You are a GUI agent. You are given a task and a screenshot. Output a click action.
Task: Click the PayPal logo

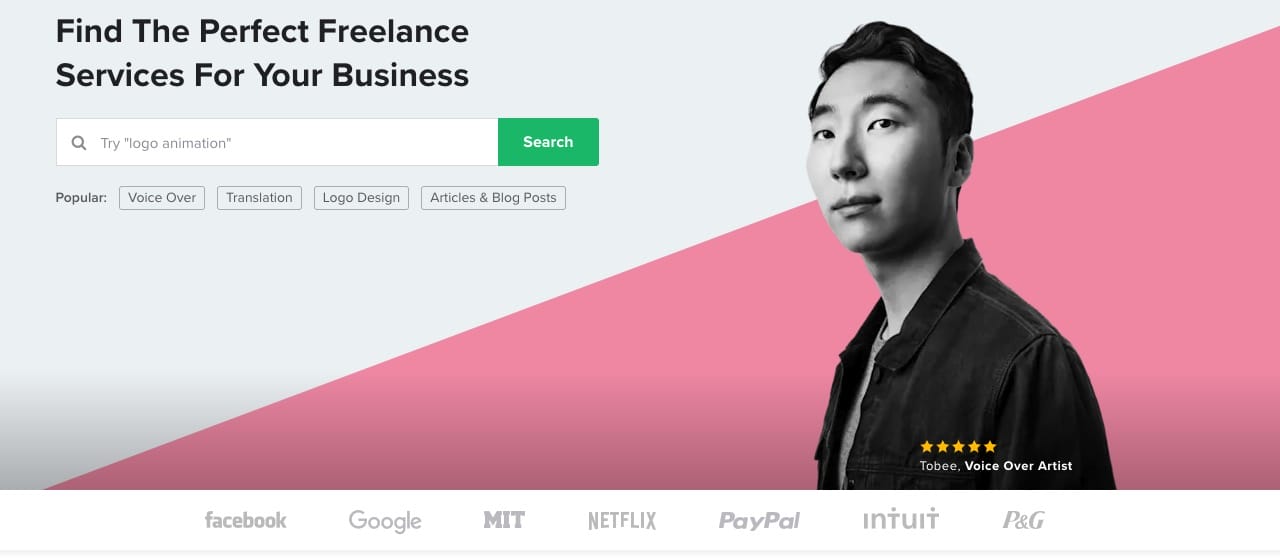pos(759,521)
